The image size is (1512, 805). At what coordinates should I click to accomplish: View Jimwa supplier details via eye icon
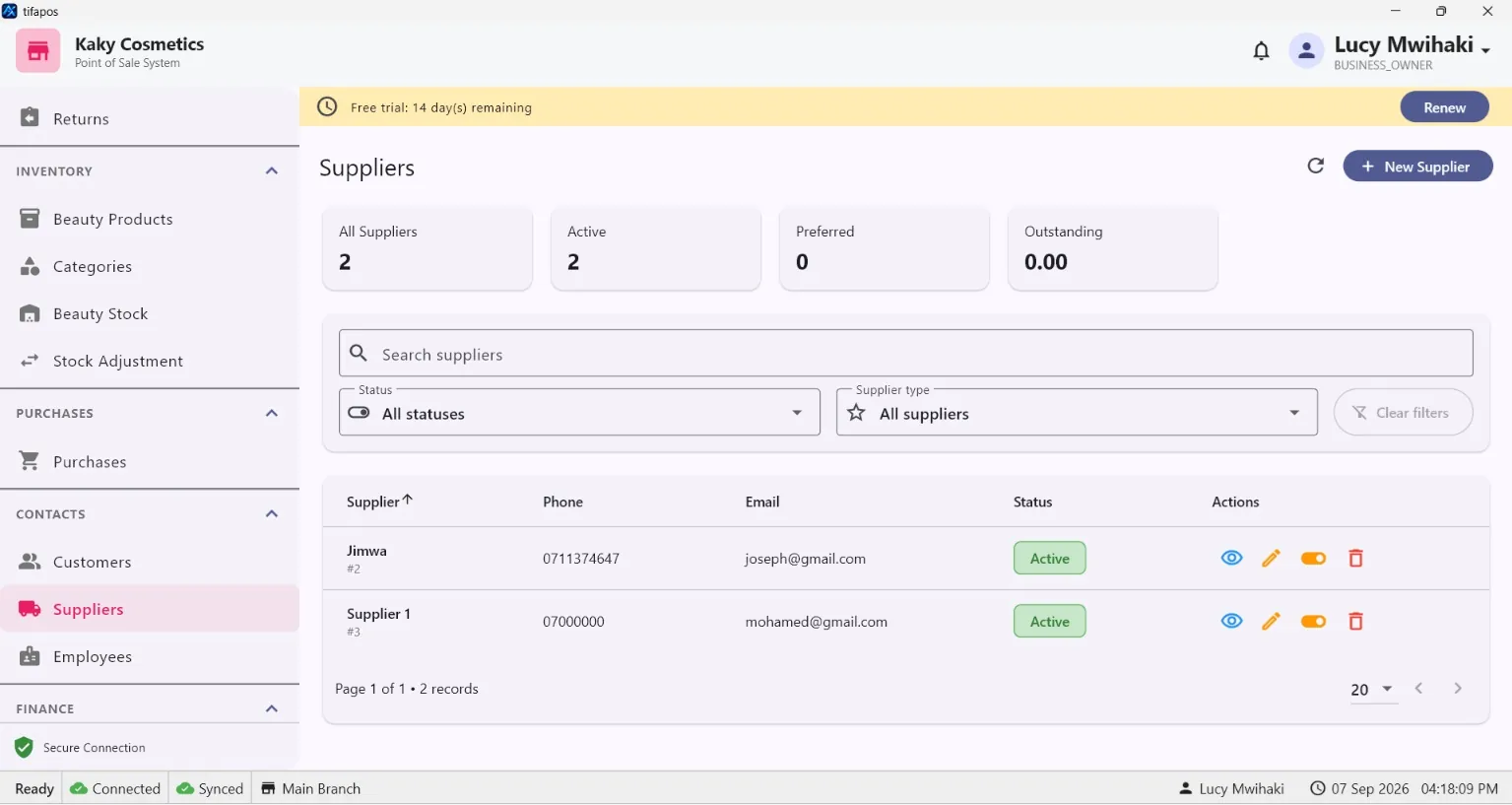(1231, 558)
